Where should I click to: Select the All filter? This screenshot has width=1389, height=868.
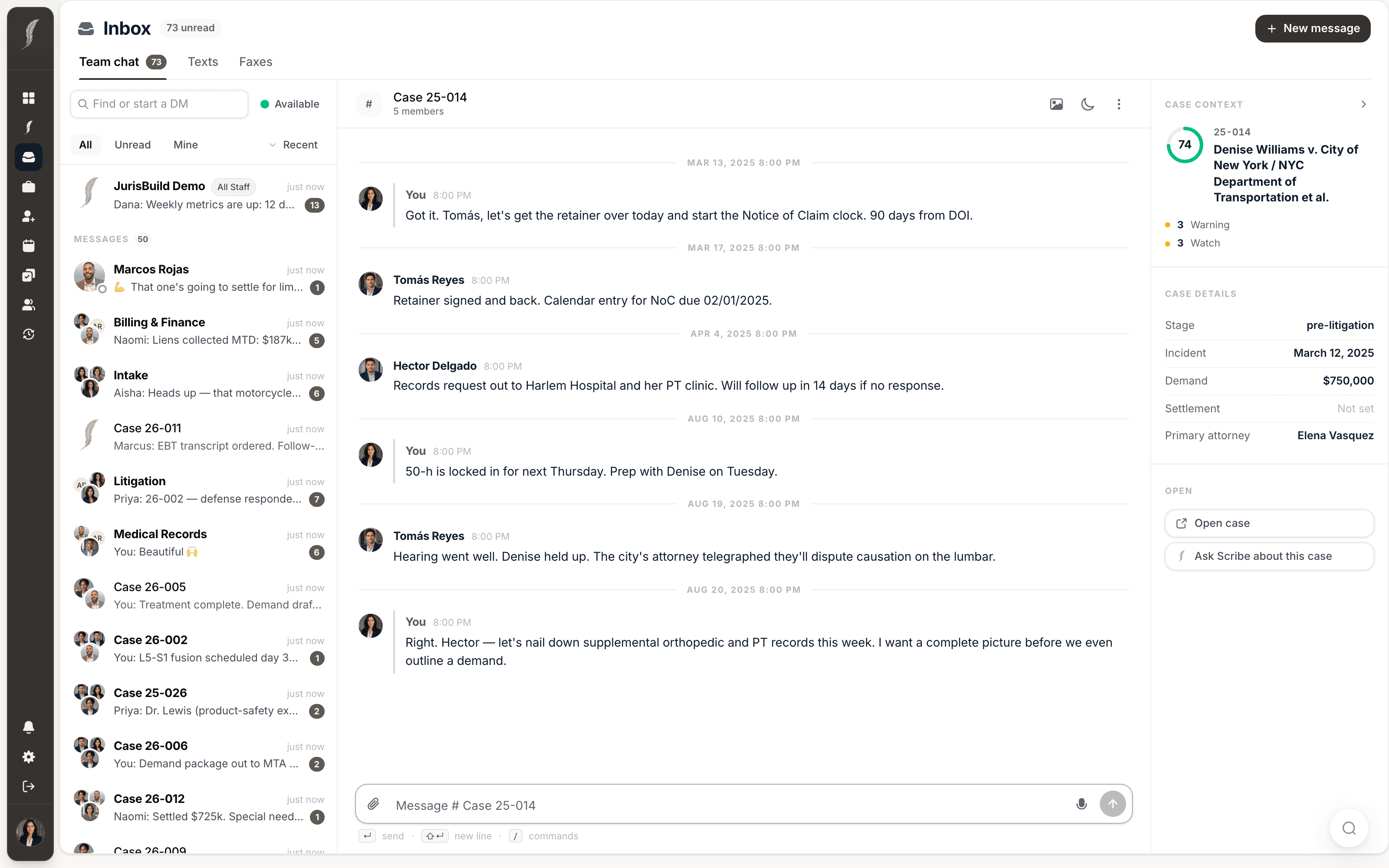[86, 145]
